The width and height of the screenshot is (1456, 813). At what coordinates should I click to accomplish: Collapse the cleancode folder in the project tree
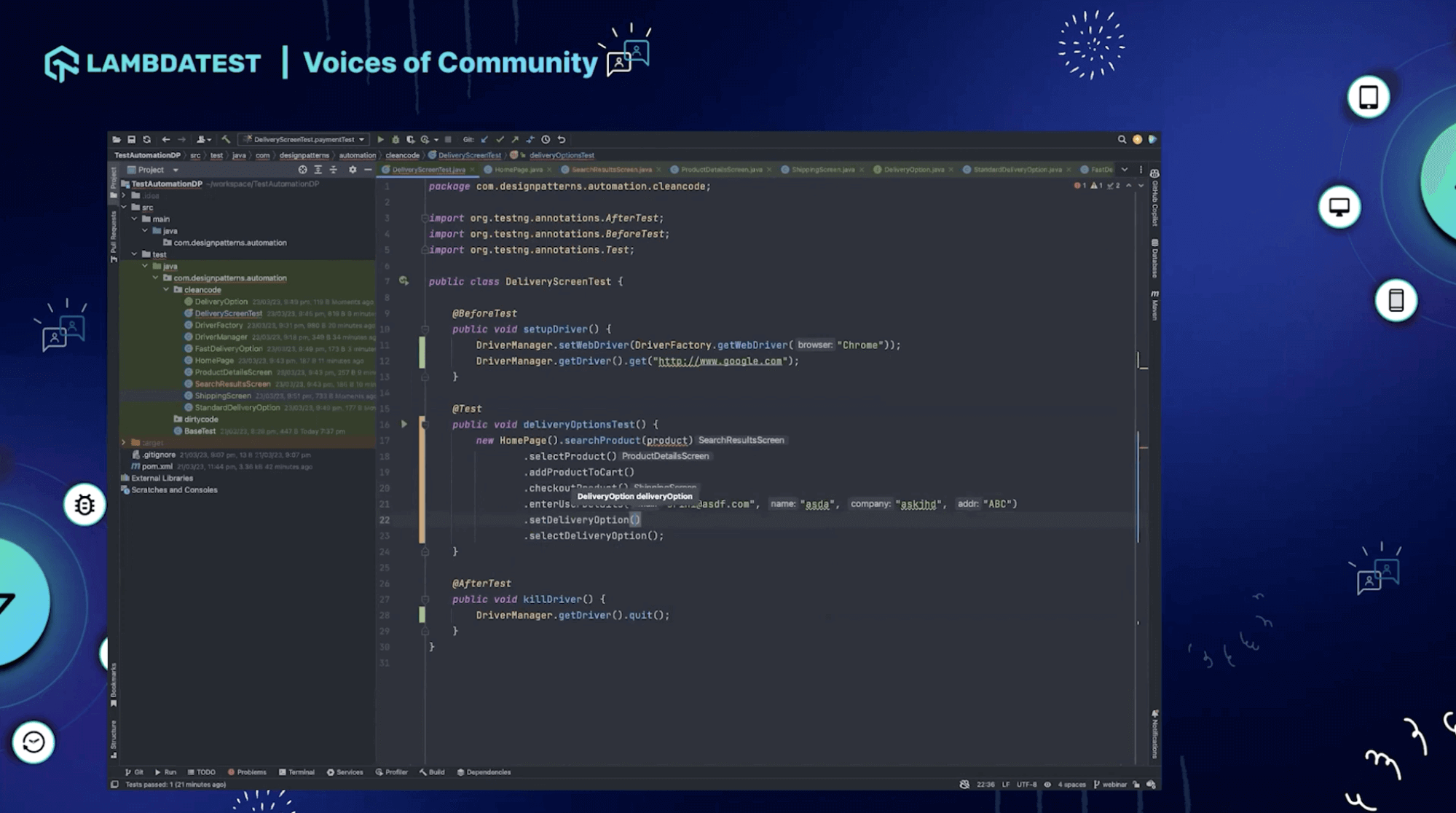click(x=167, y=290)
